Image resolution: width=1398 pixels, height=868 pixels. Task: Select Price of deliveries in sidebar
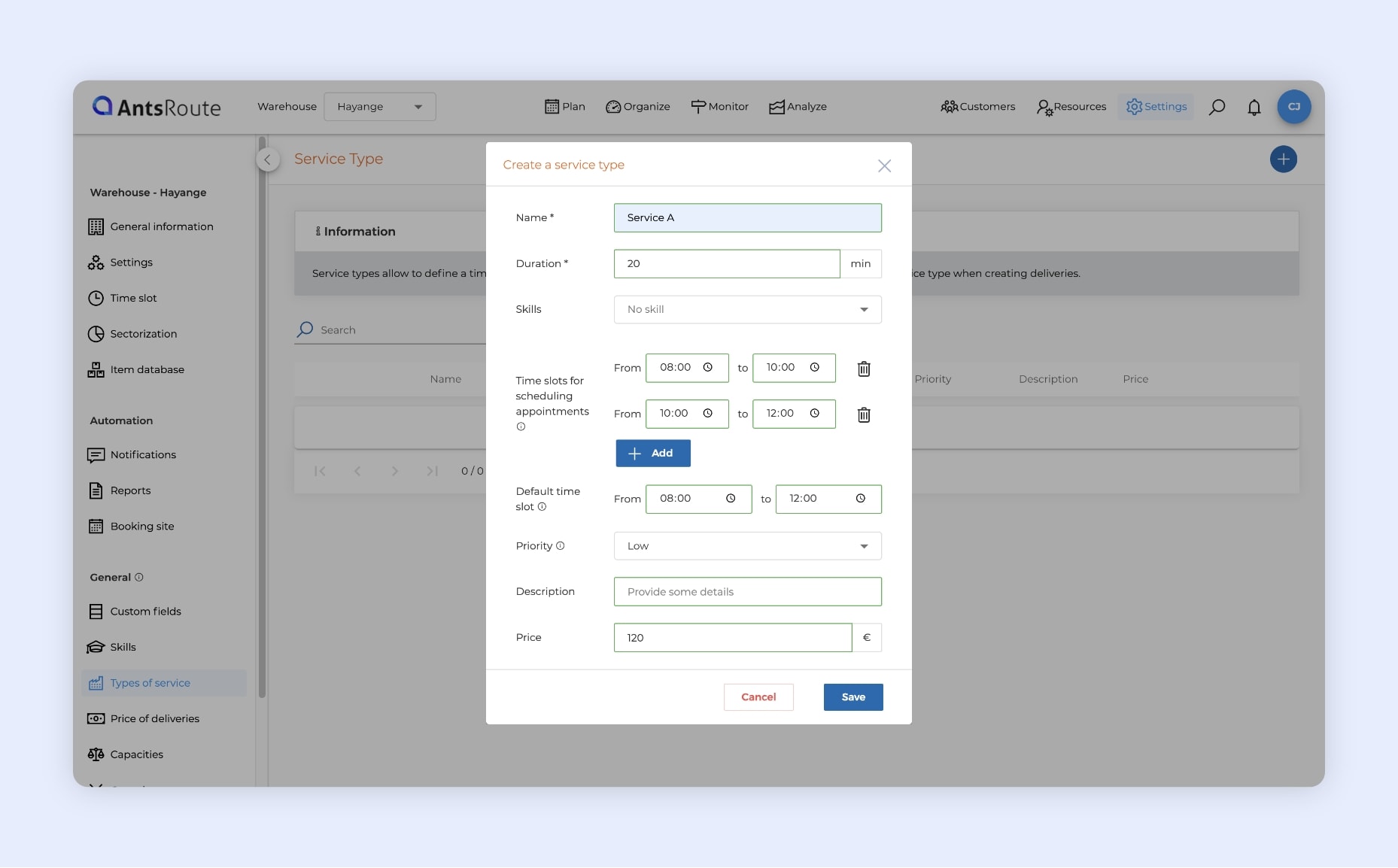[154, 718]
